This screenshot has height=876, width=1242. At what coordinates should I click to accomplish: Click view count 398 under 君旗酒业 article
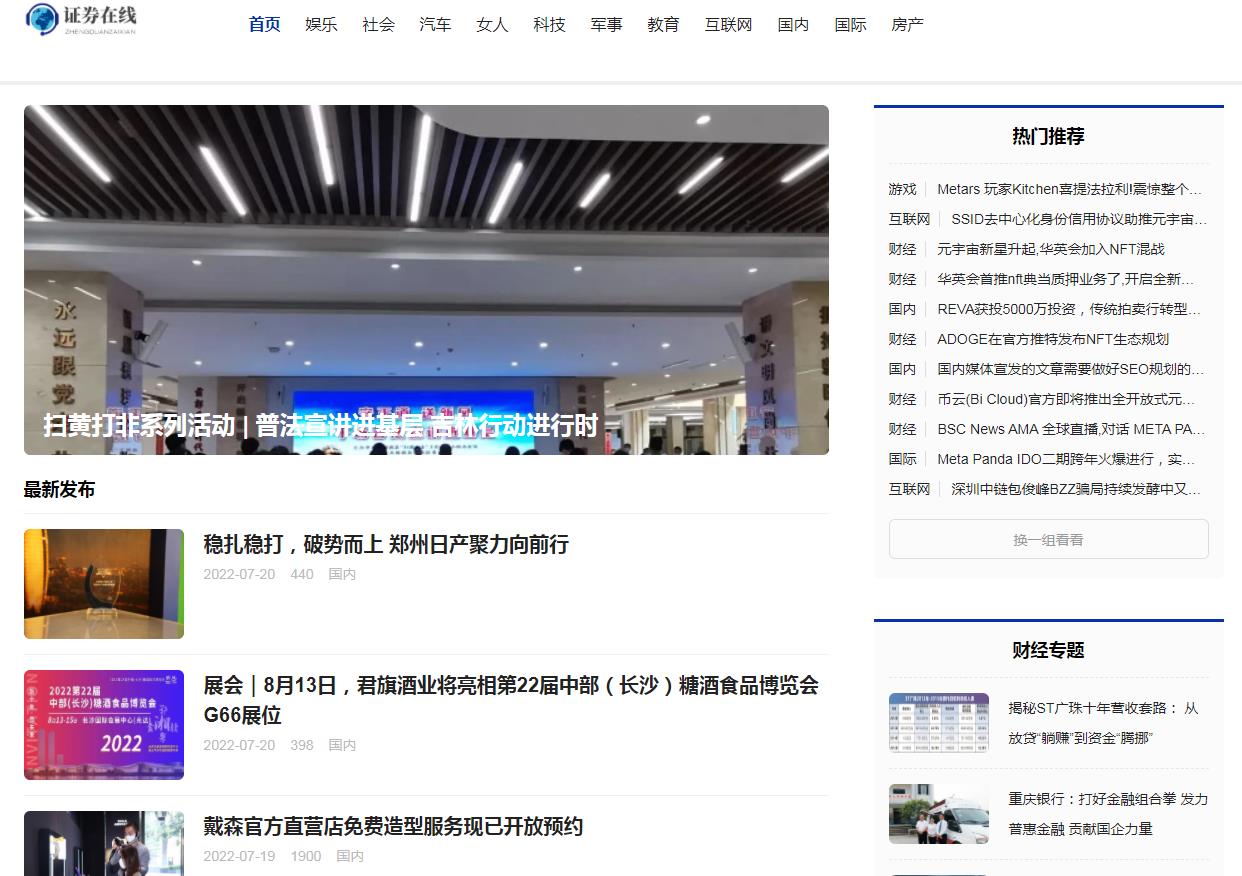tap(302, 746)
